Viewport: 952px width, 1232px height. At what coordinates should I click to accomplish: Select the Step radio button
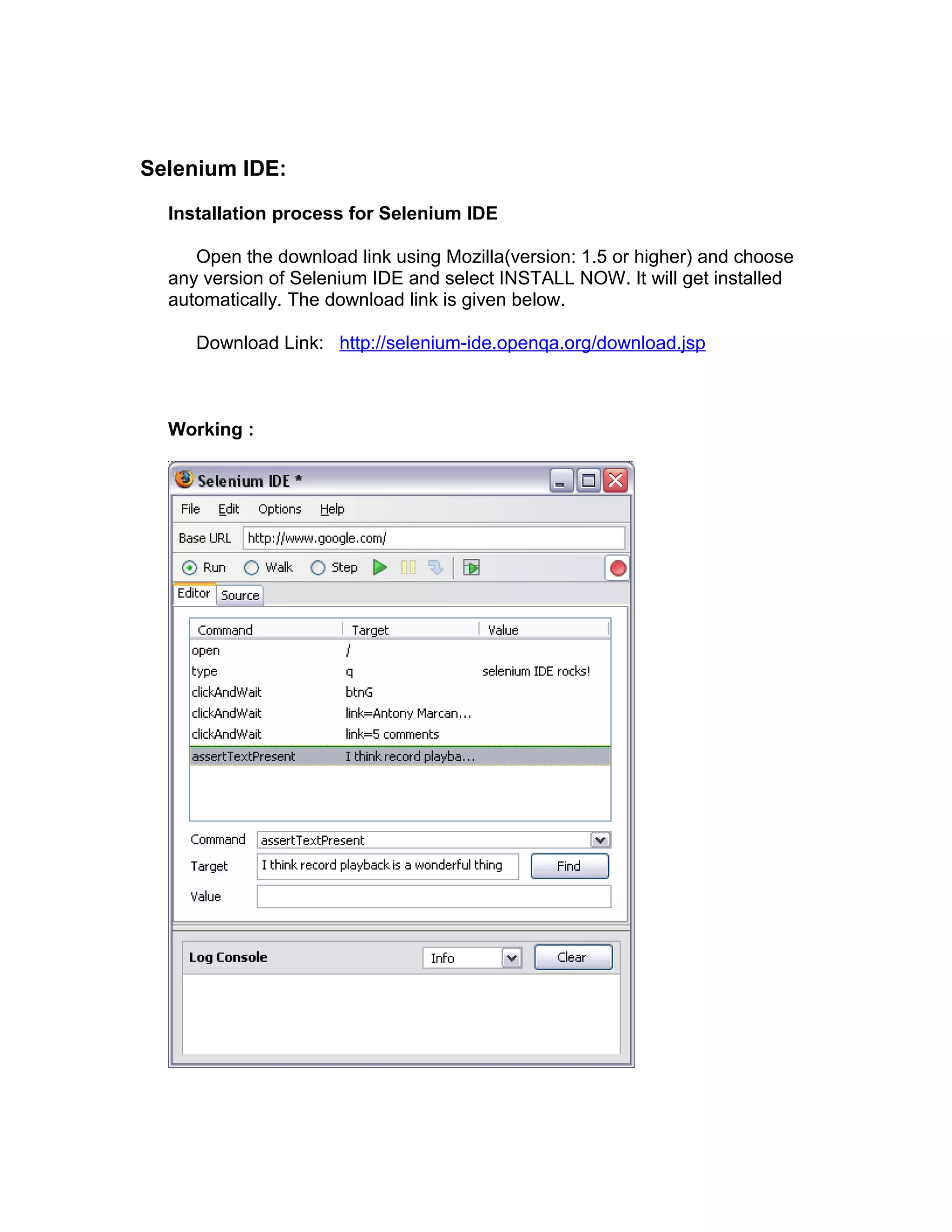click(x=318, y=568)
